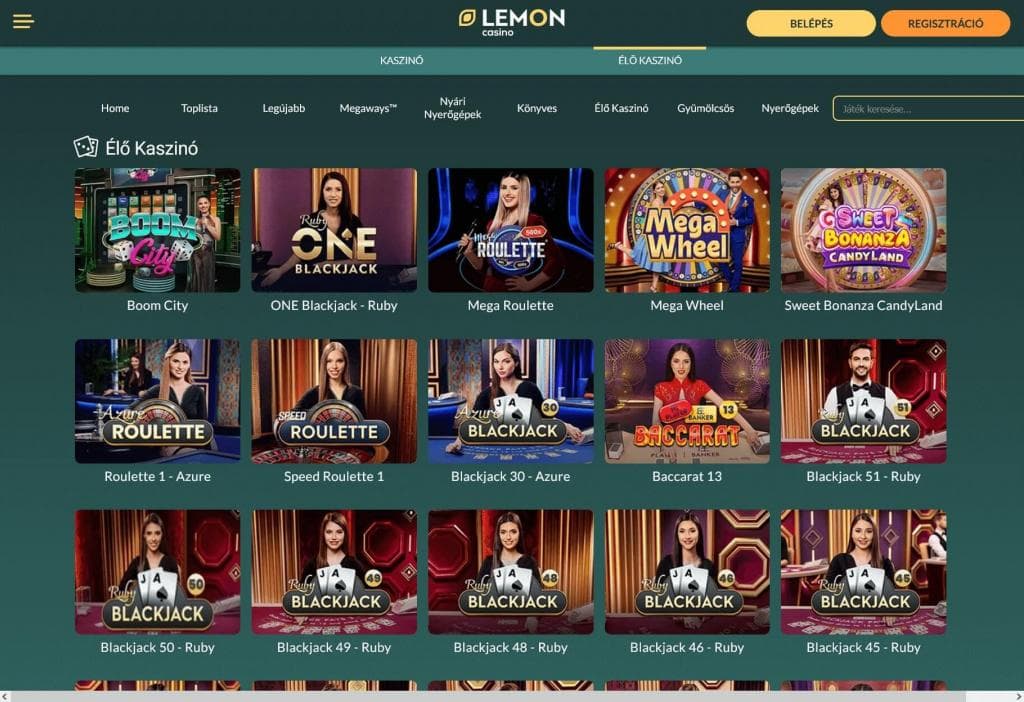Open the Baccarat 13 table
The width and height of the screenshot is (1024, 702).
pyautogui.click(x=687, y=401)
